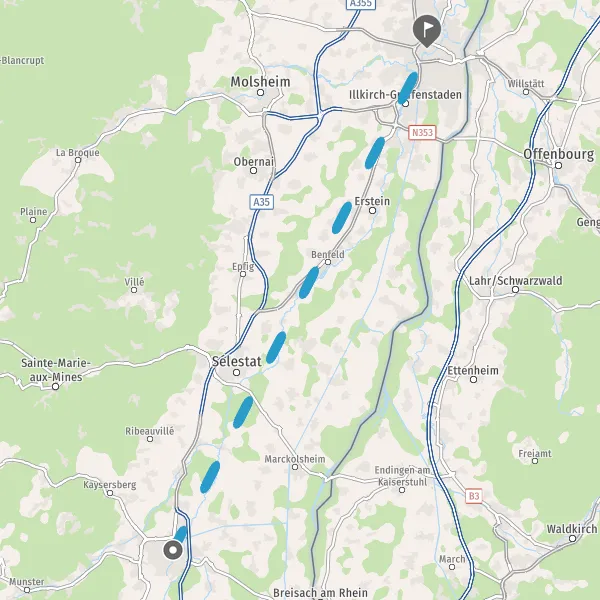Select the Lahr/Schwarzwald label

pos(515,280)
